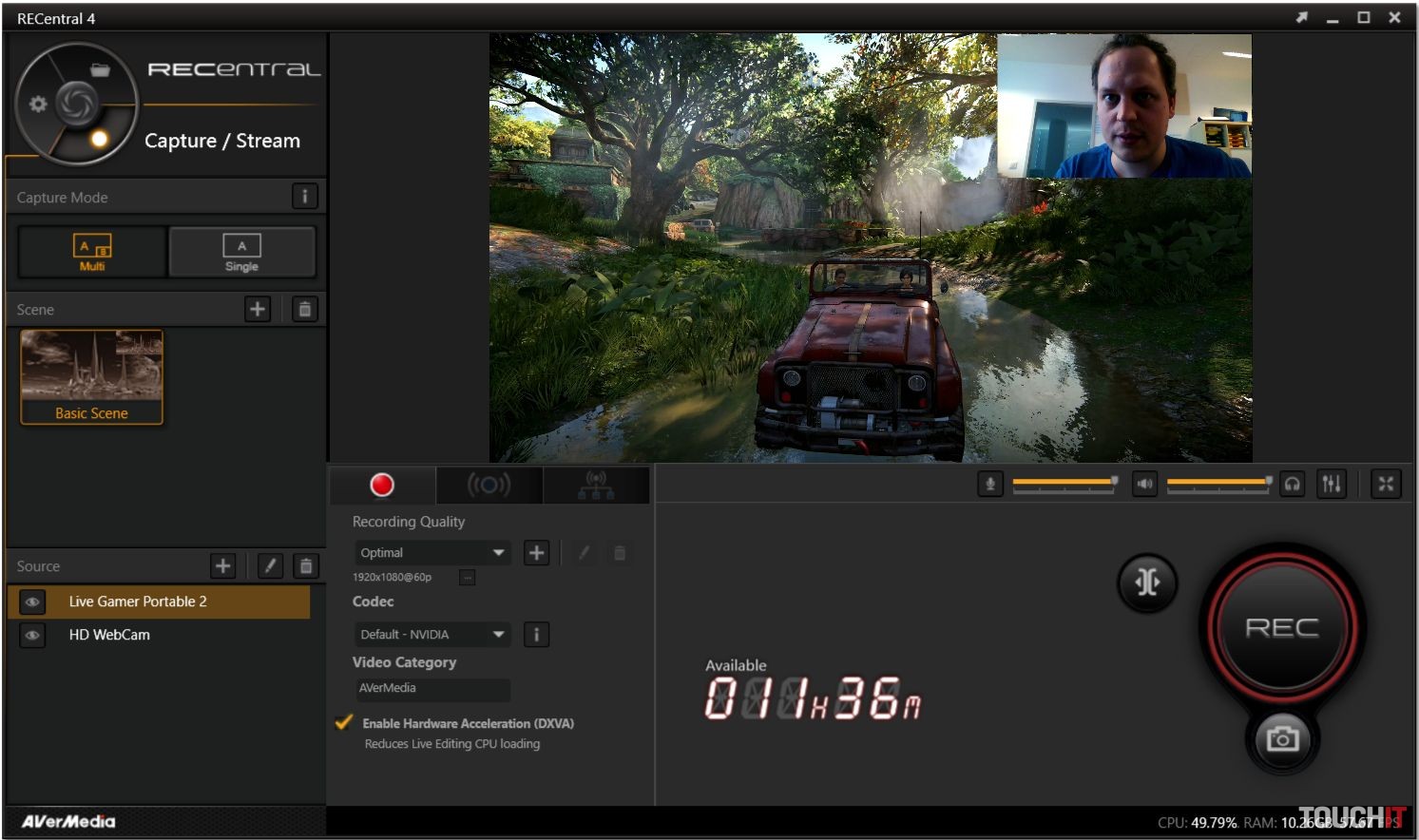Adjust the speaker volume slider
The image size is (1419, 840).
(1218, 483)
